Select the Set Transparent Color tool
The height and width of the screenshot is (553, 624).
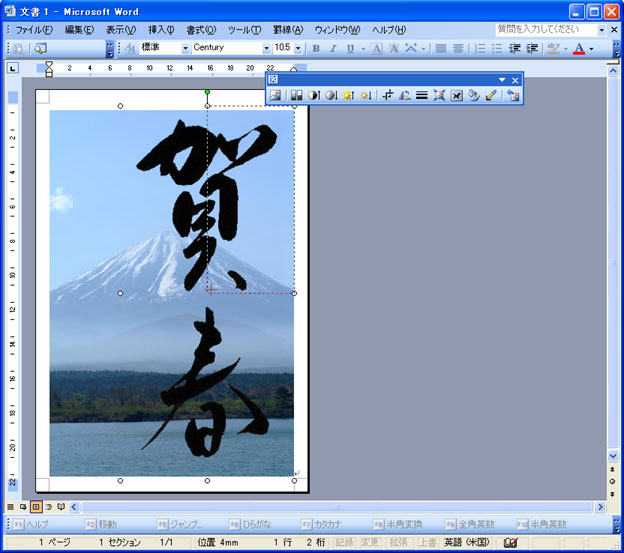(490, 96)
